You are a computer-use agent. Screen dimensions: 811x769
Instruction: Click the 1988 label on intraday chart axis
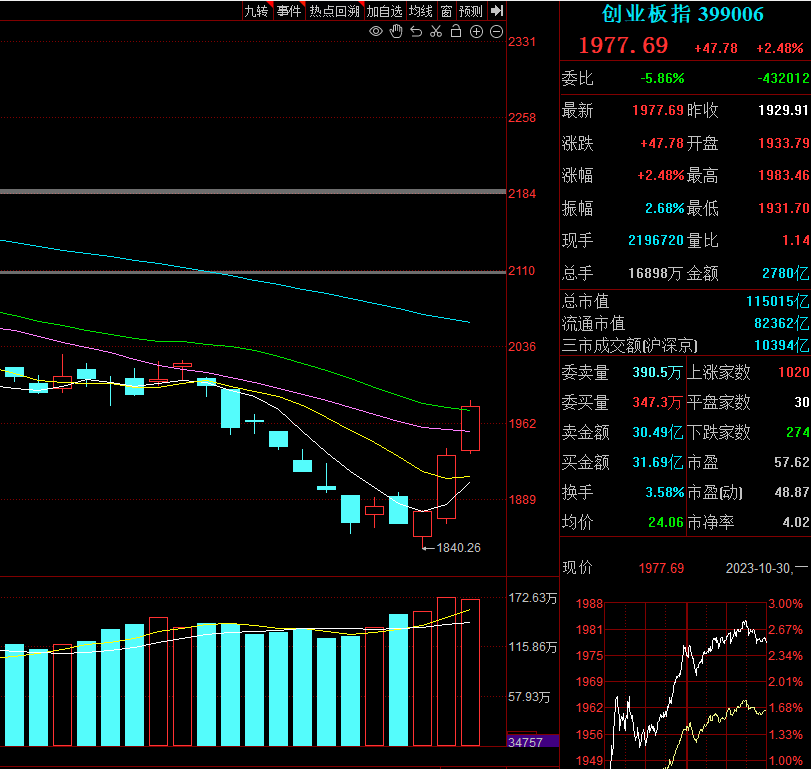[590, 604]
